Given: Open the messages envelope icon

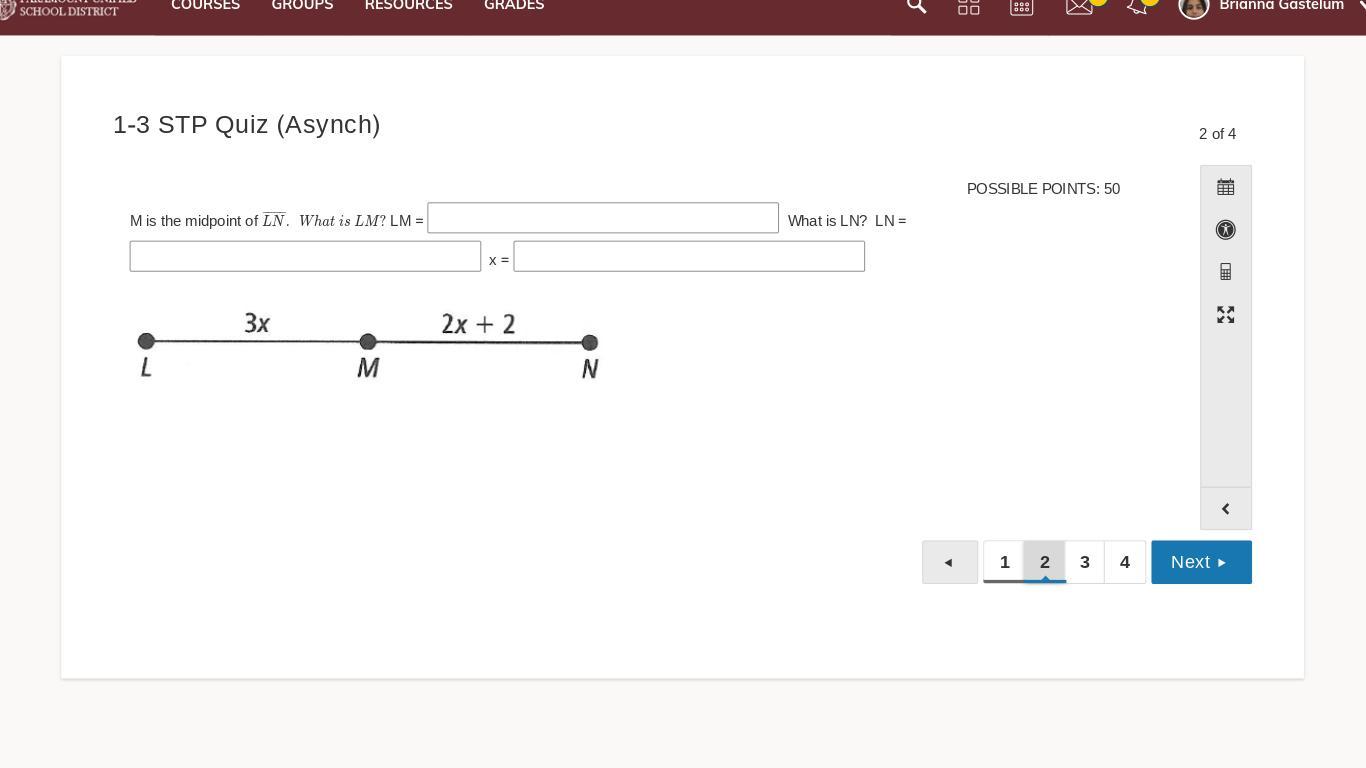Looking at the screenshot, I should pos(1079,6).
